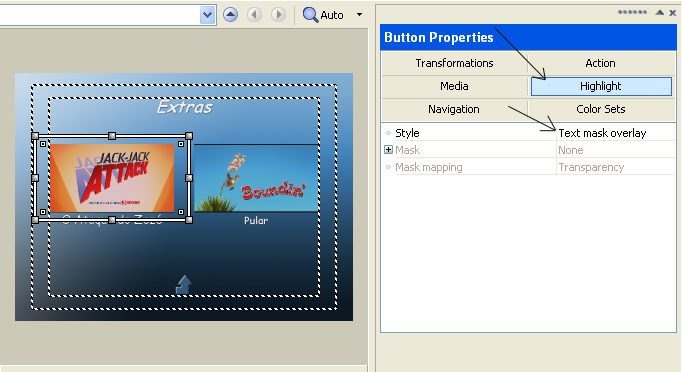Open the Media tab
This screenshot has width=682, height=372.
(454, 86)
